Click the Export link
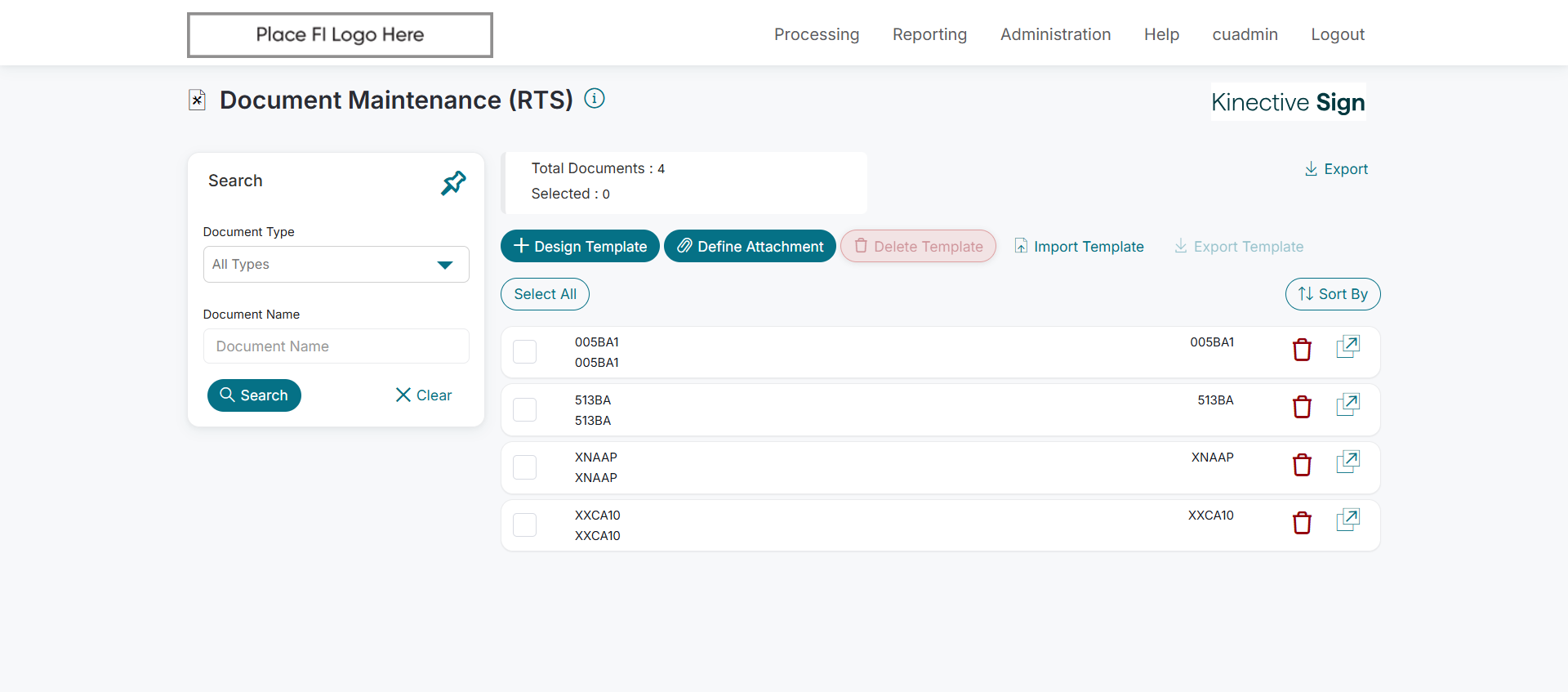 pyautogui.click(x=1336, y=169)
